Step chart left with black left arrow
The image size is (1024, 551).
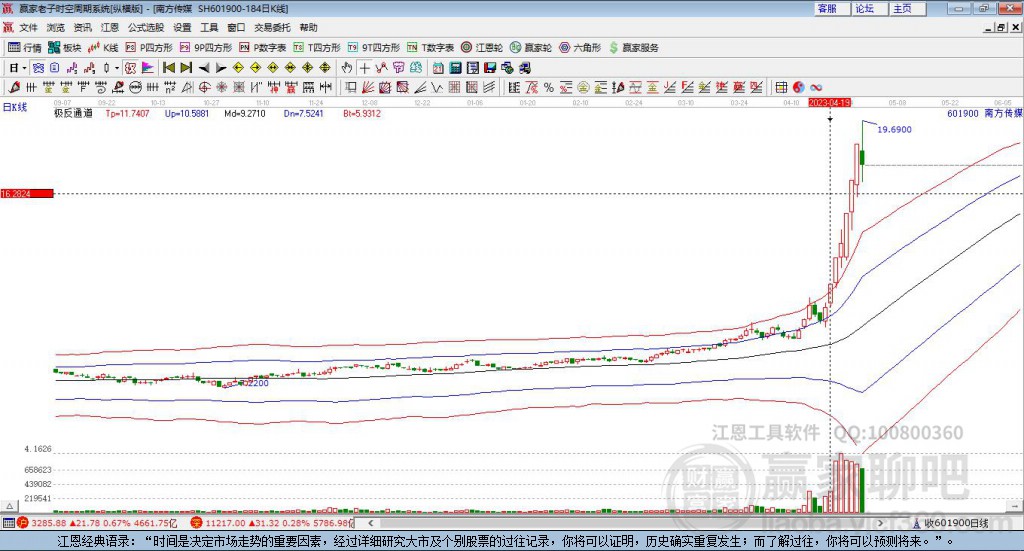point(204,68)
